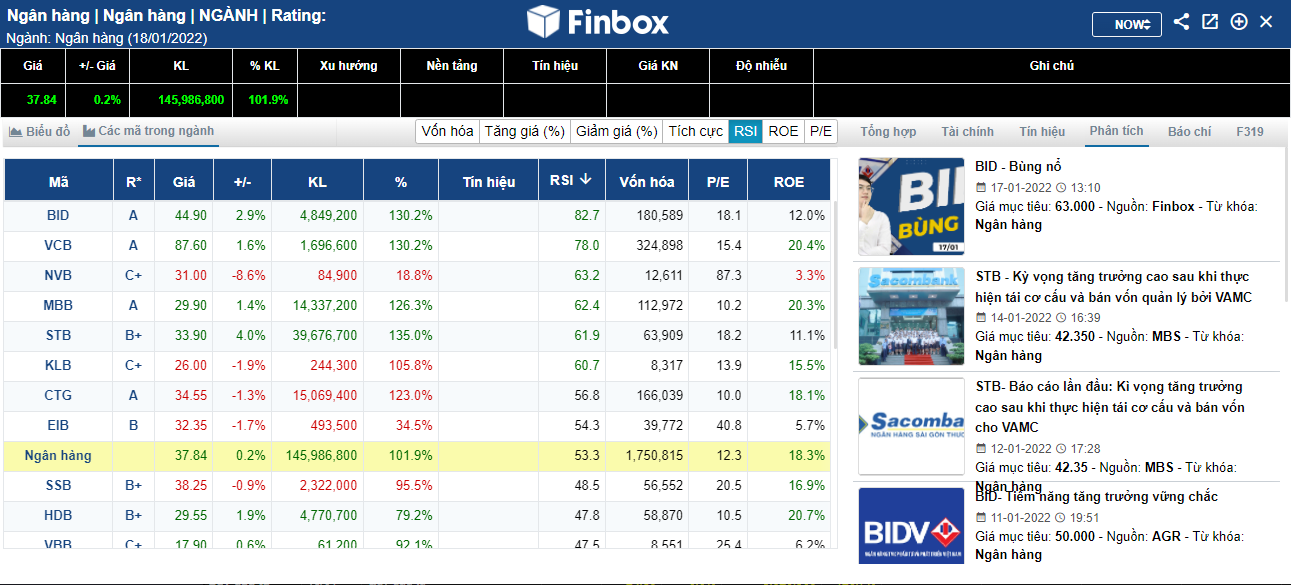Click NVB change value -8.6%
Screen dimensions: 1291x585
(250, 275)
